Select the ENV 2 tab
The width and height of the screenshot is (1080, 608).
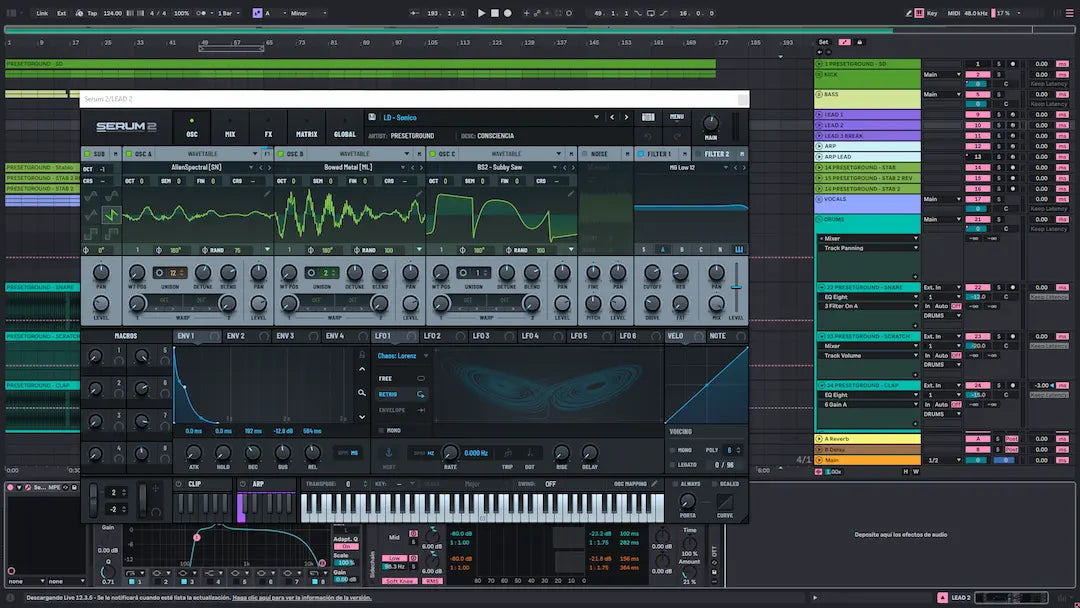click(x=236, y=336)
